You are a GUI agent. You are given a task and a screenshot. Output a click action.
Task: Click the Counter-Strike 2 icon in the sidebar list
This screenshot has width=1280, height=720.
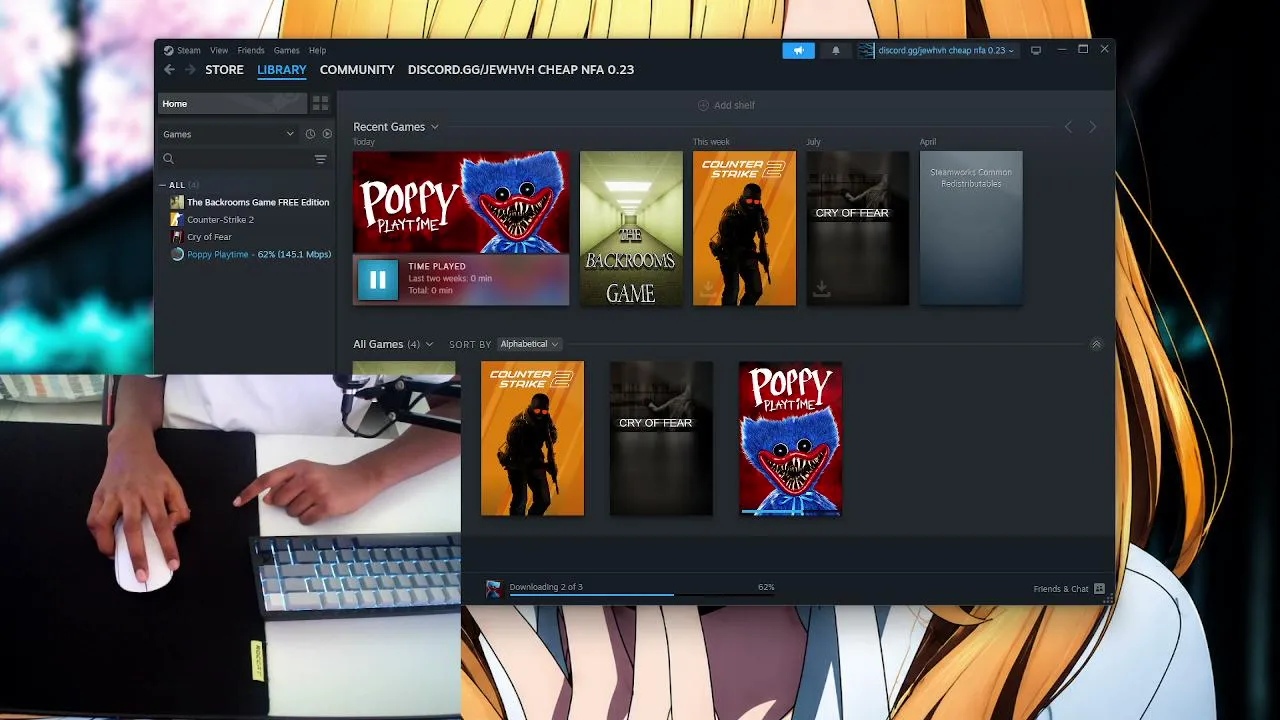(x=177, y=219)
